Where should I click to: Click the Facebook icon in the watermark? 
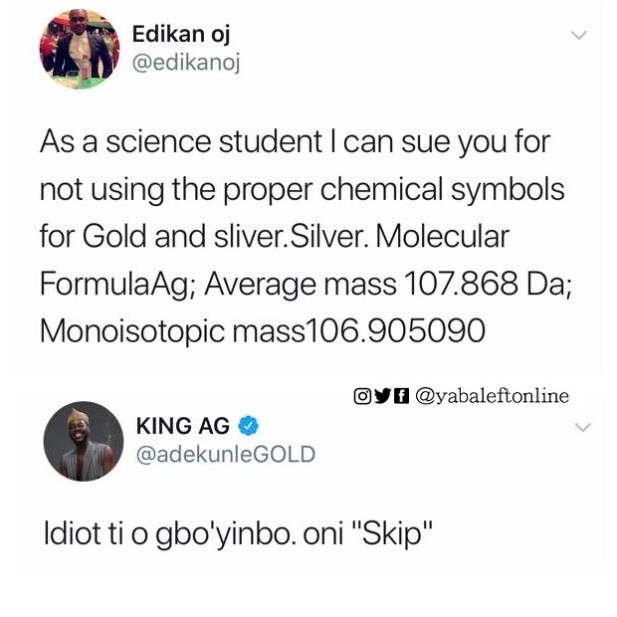401,396
